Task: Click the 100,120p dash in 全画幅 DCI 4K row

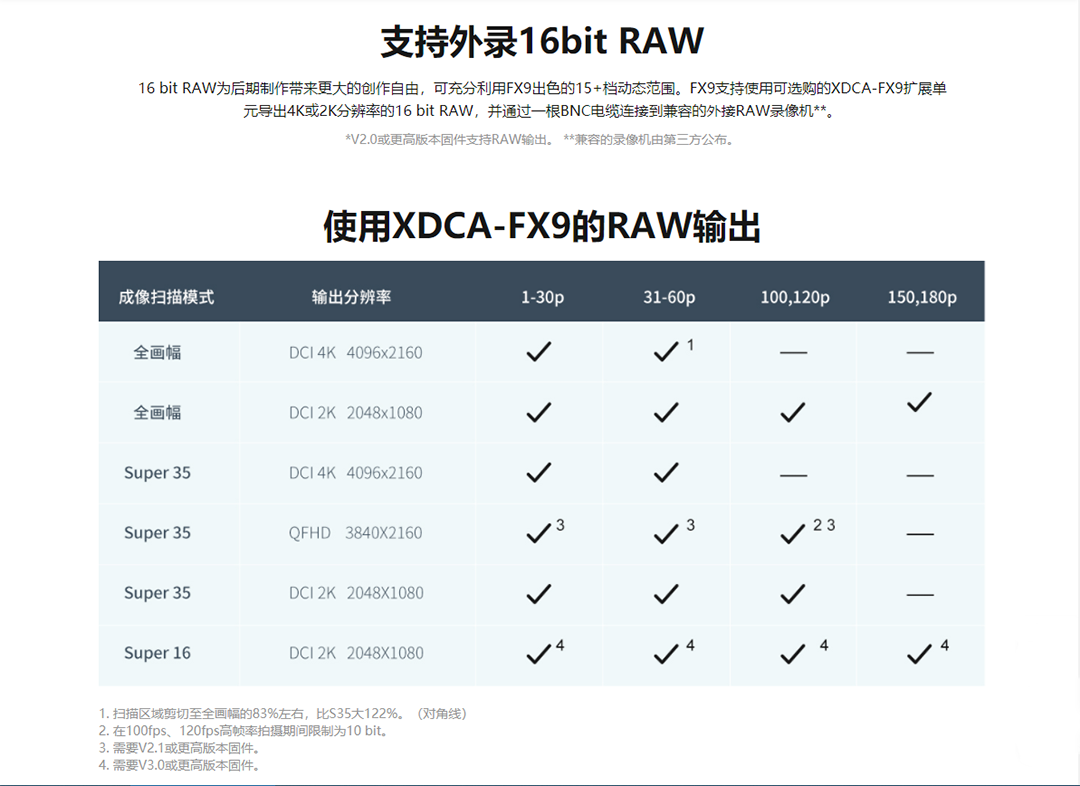Action: [x=793, y=353]
